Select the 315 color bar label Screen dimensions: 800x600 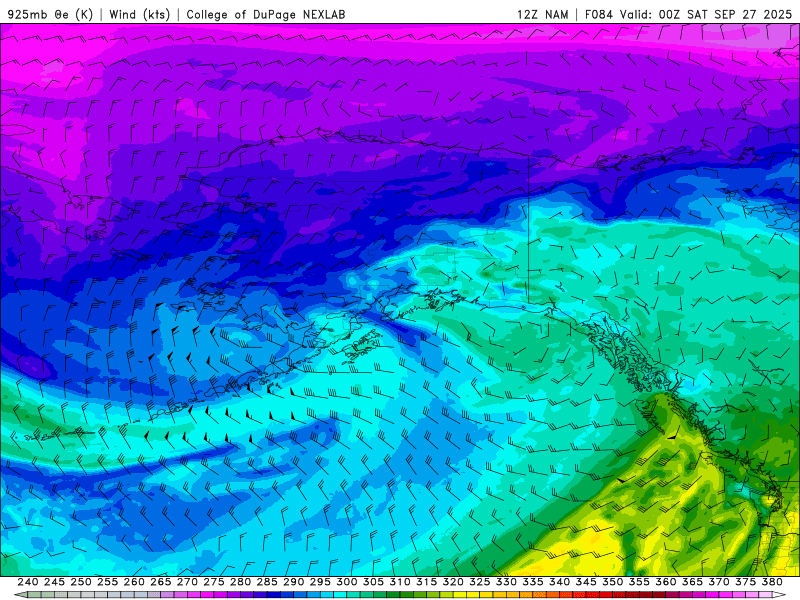(426, 582)
